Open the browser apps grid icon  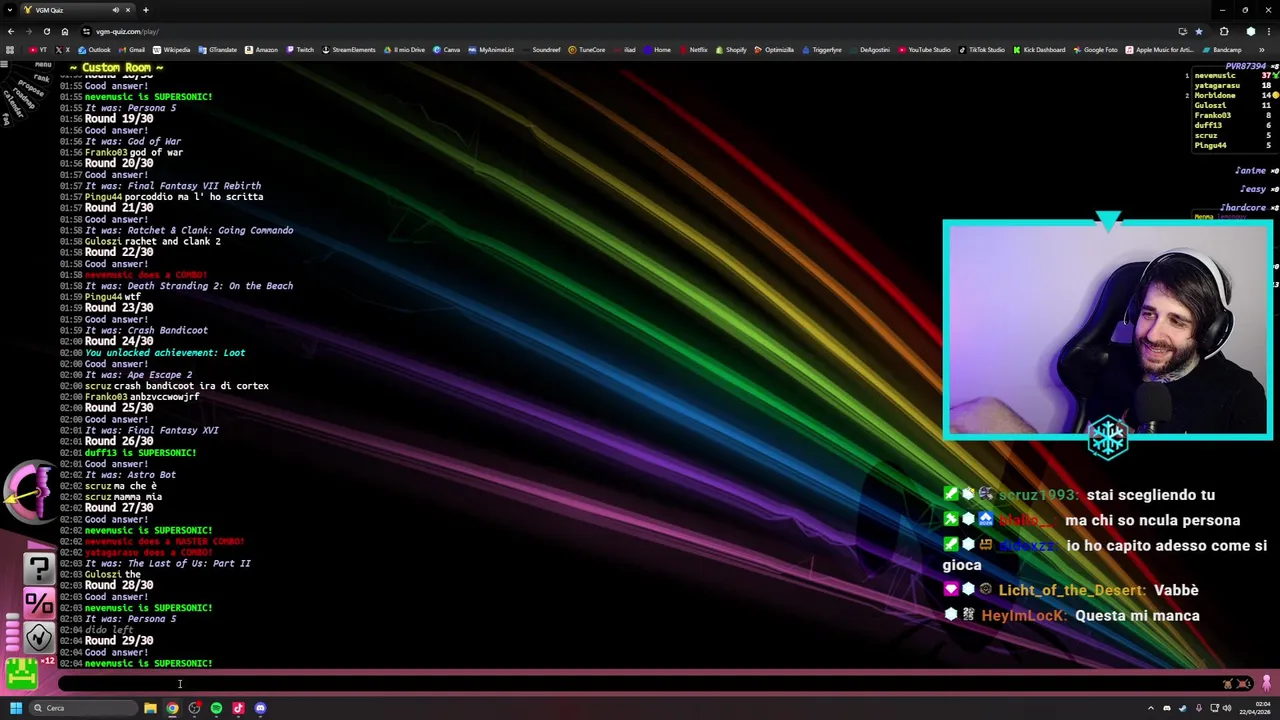(11, 50)
